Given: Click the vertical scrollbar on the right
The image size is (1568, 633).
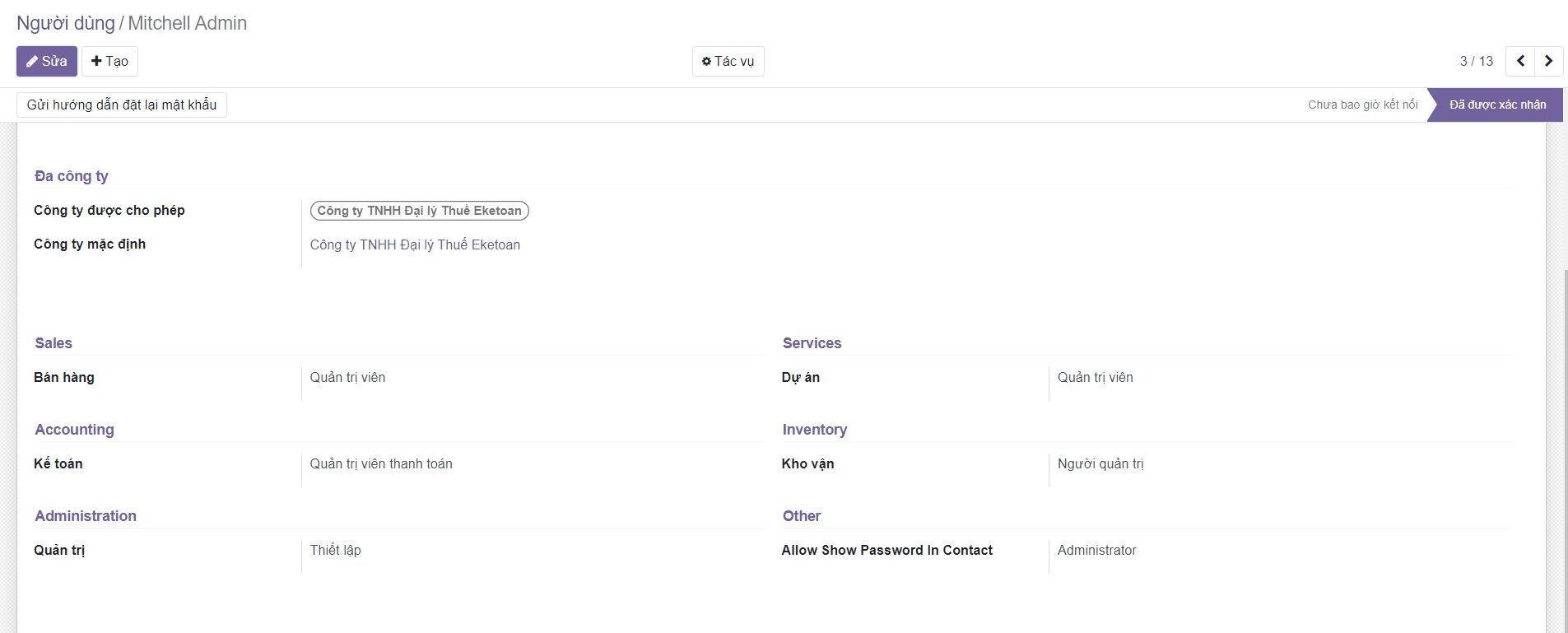Looking at the screenshot, I should tap(1565, 444).
